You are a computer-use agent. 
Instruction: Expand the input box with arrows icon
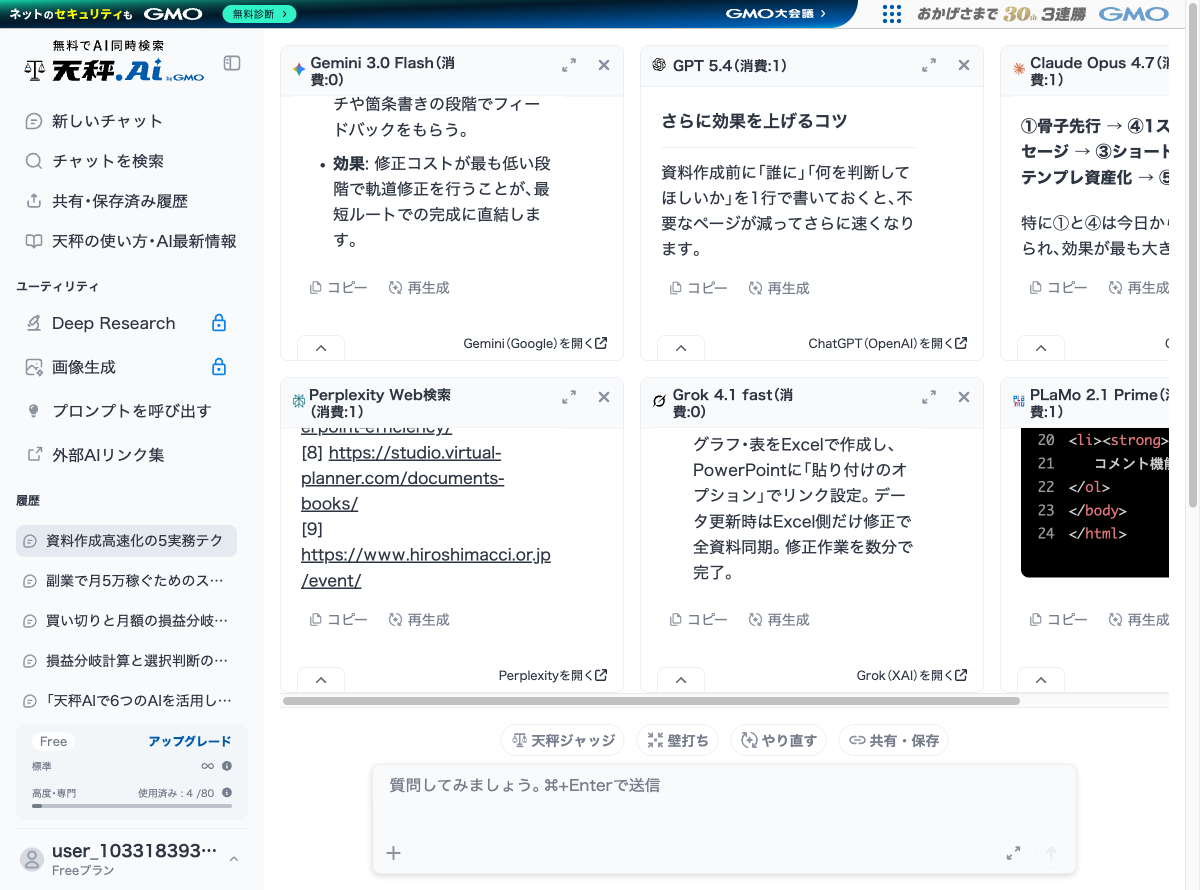coord(1013,853)
